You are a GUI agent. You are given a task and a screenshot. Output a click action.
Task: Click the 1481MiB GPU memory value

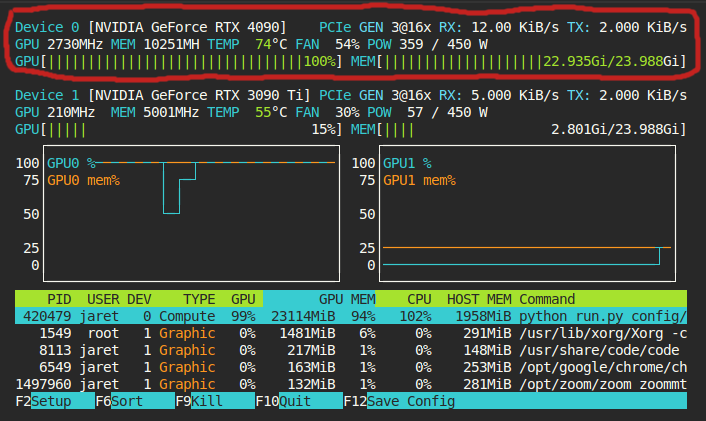(x=307, y=333)
